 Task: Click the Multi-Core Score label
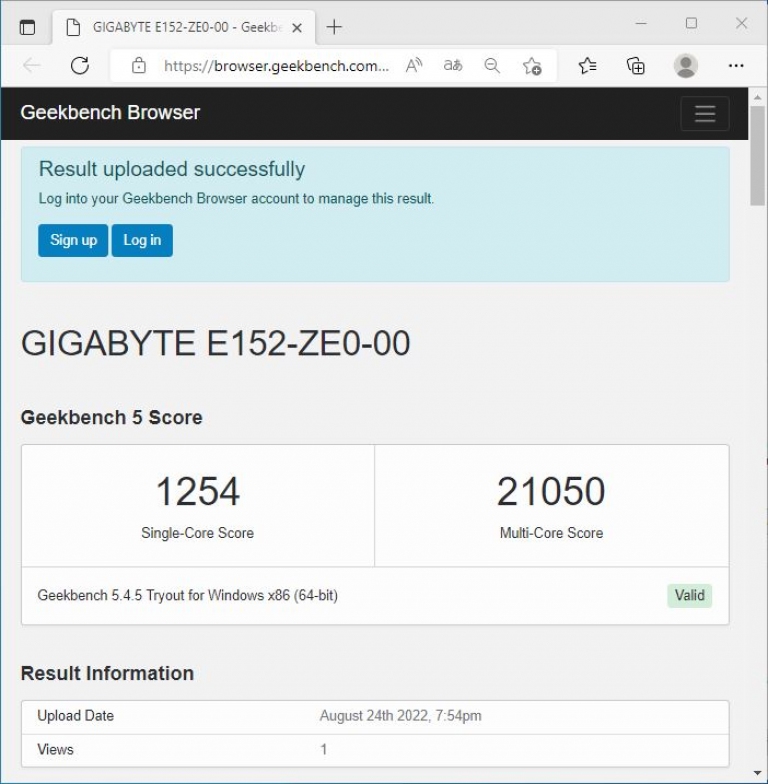[552, 533]
